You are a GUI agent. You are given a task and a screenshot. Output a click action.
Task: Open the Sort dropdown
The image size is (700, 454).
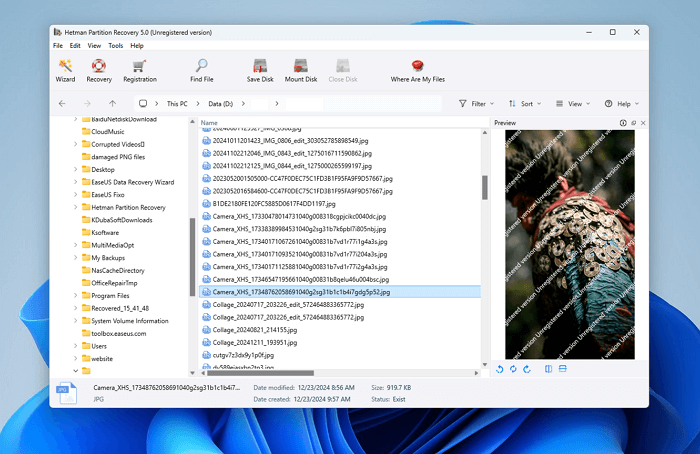click(x=525, y=103)
